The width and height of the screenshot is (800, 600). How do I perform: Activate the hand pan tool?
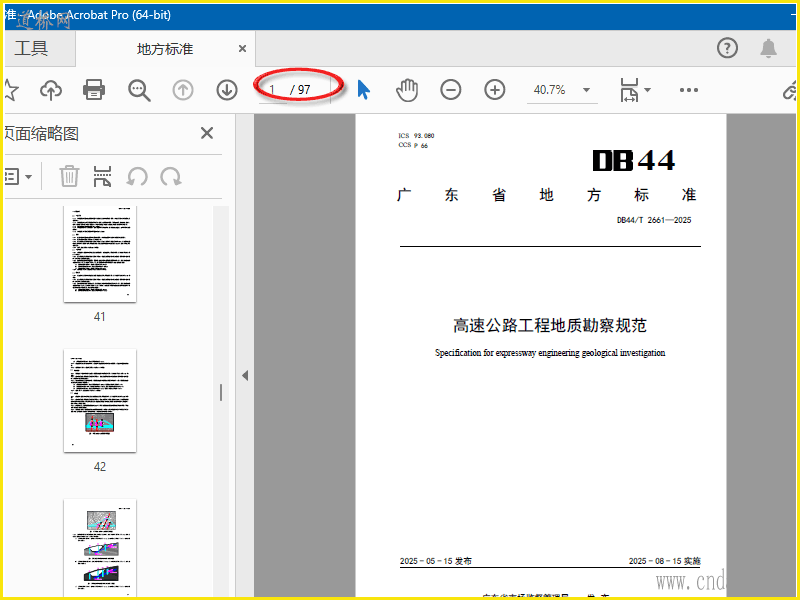pos(407,90)
